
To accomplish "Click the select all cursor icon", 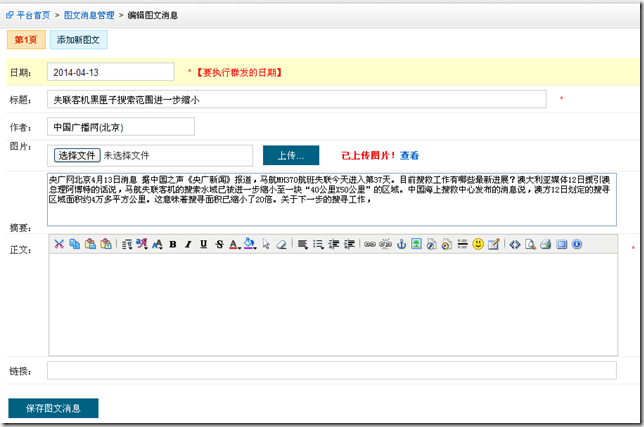I will [x=266, y=244].
